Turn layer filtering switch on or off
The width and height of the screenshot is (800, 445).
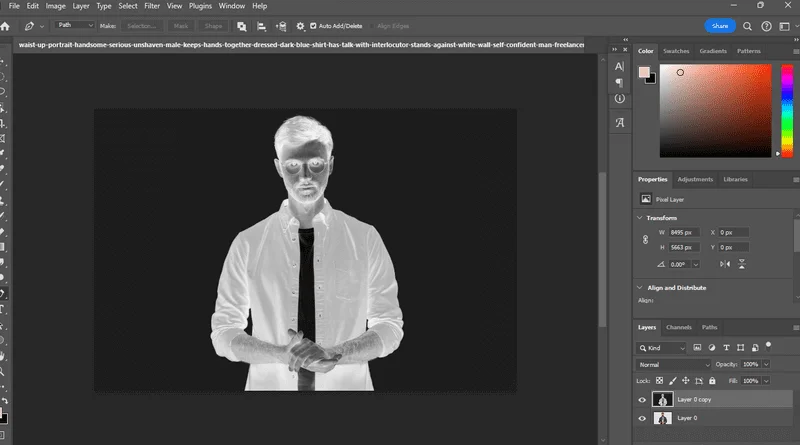click(768, 347)
